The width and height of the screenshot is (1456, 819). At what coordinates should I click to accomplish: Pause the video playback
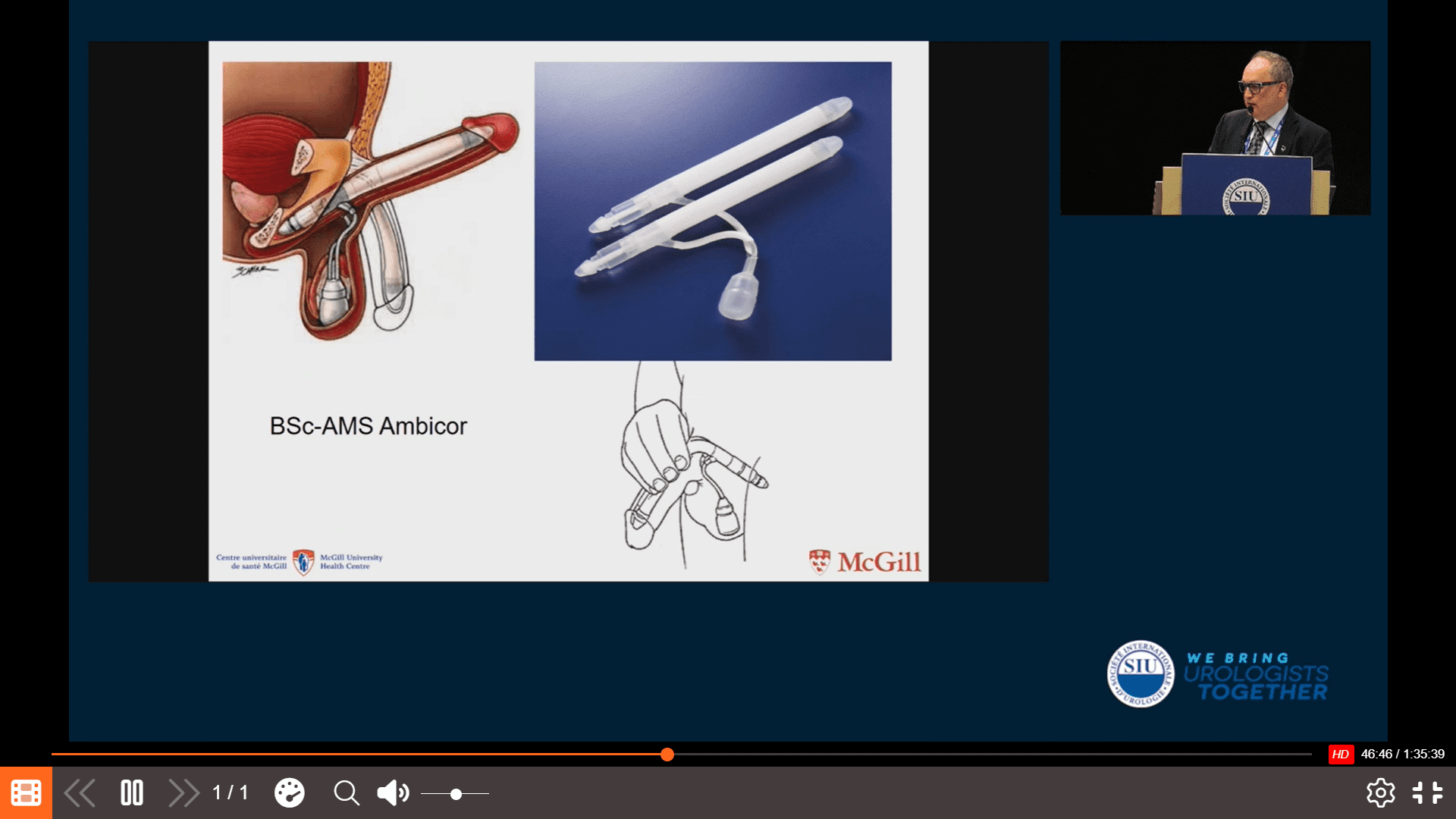tap(132, 793)
